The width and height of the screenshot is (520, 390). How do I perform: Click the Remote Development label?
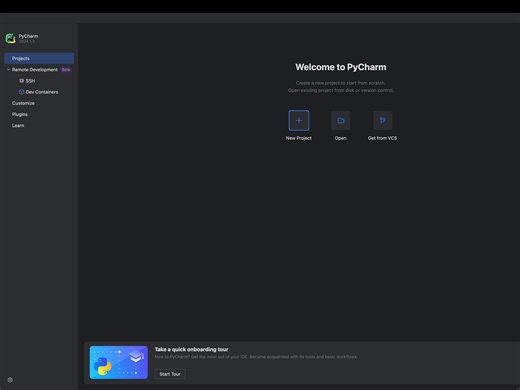pos(35,70)
